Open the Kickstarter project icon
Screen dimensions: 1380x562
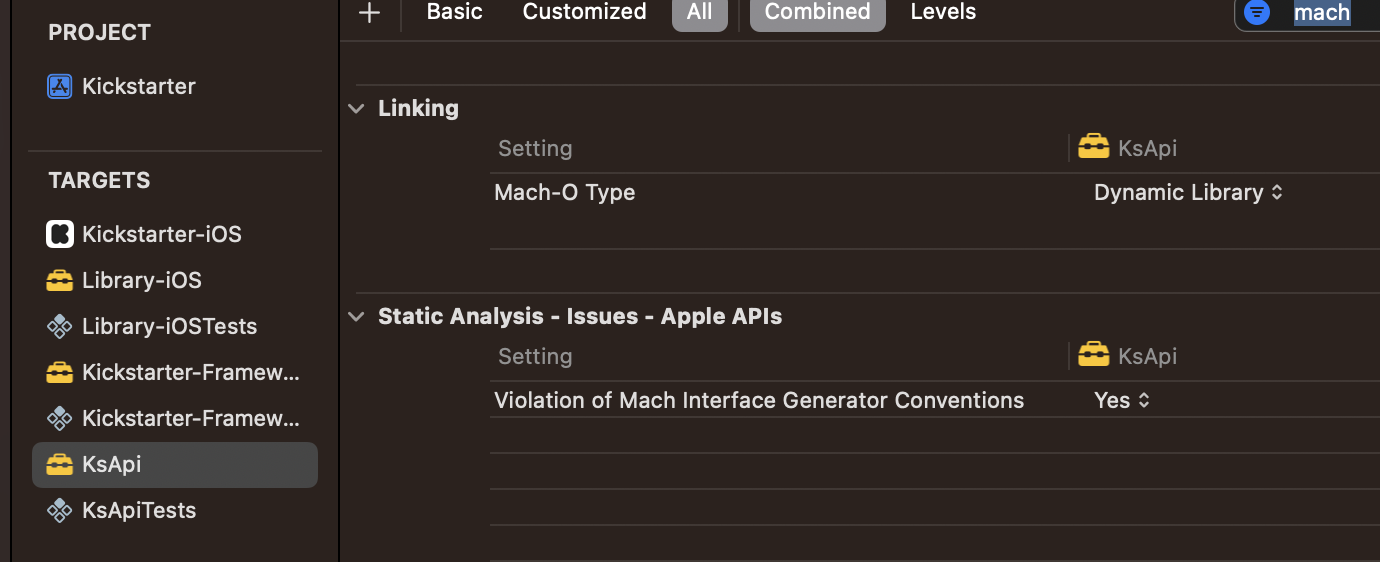(60, 86)
